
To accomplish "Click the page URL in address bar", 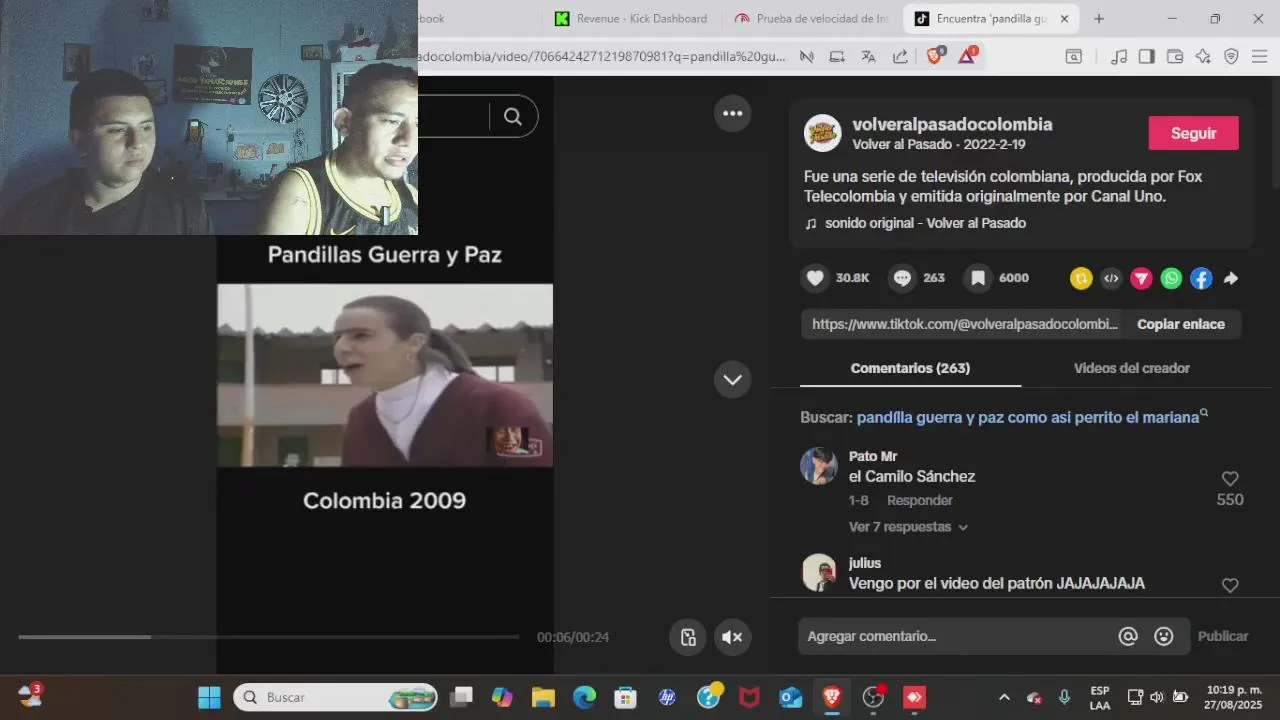I will (602, 57).
